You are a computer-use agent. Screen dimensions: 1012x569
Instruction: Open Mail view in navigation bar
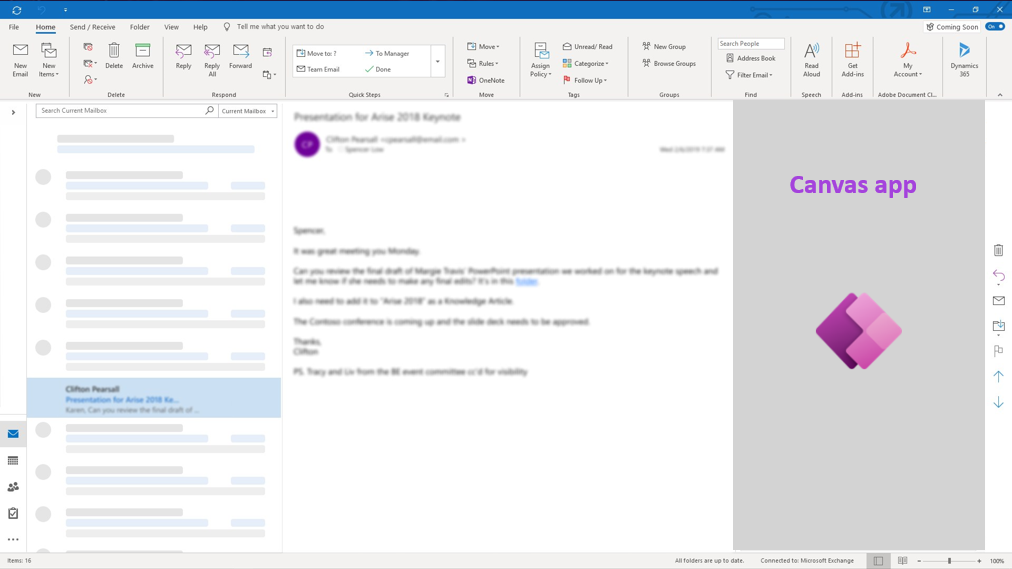[x=13, y=434]
